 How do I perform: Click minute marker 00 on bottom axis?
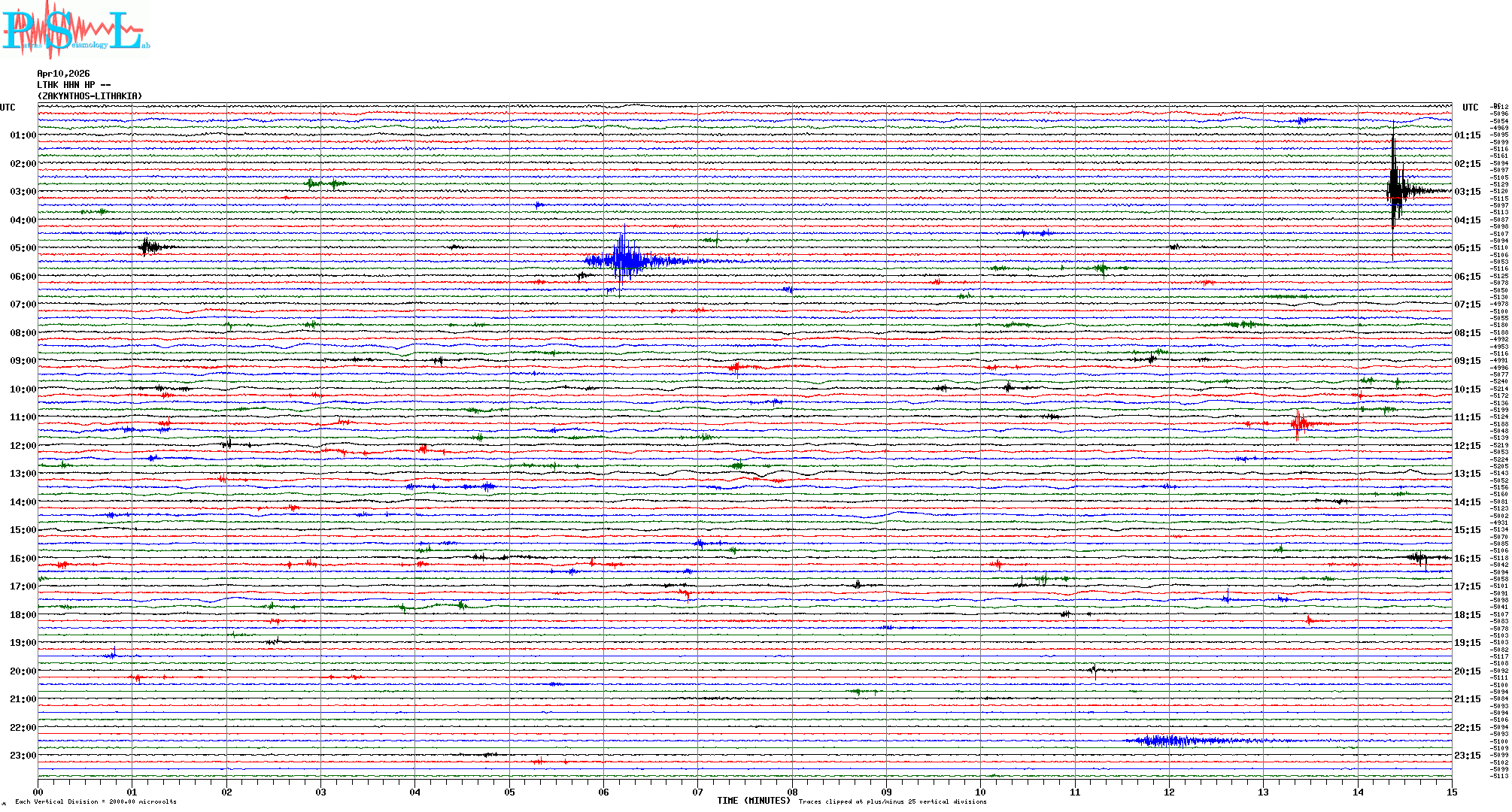point(38,792)
